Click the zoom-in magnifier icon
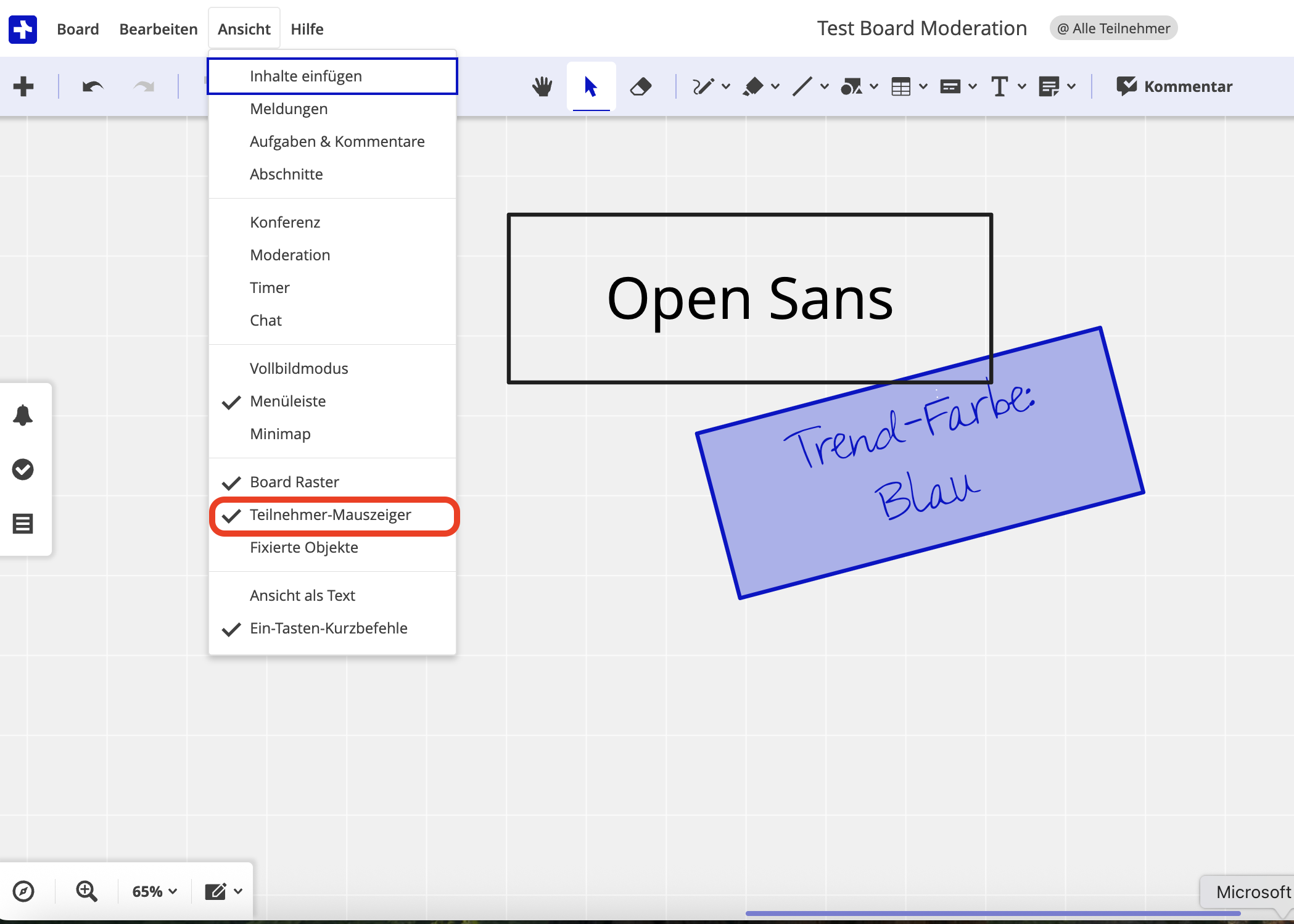 (86, 891)
